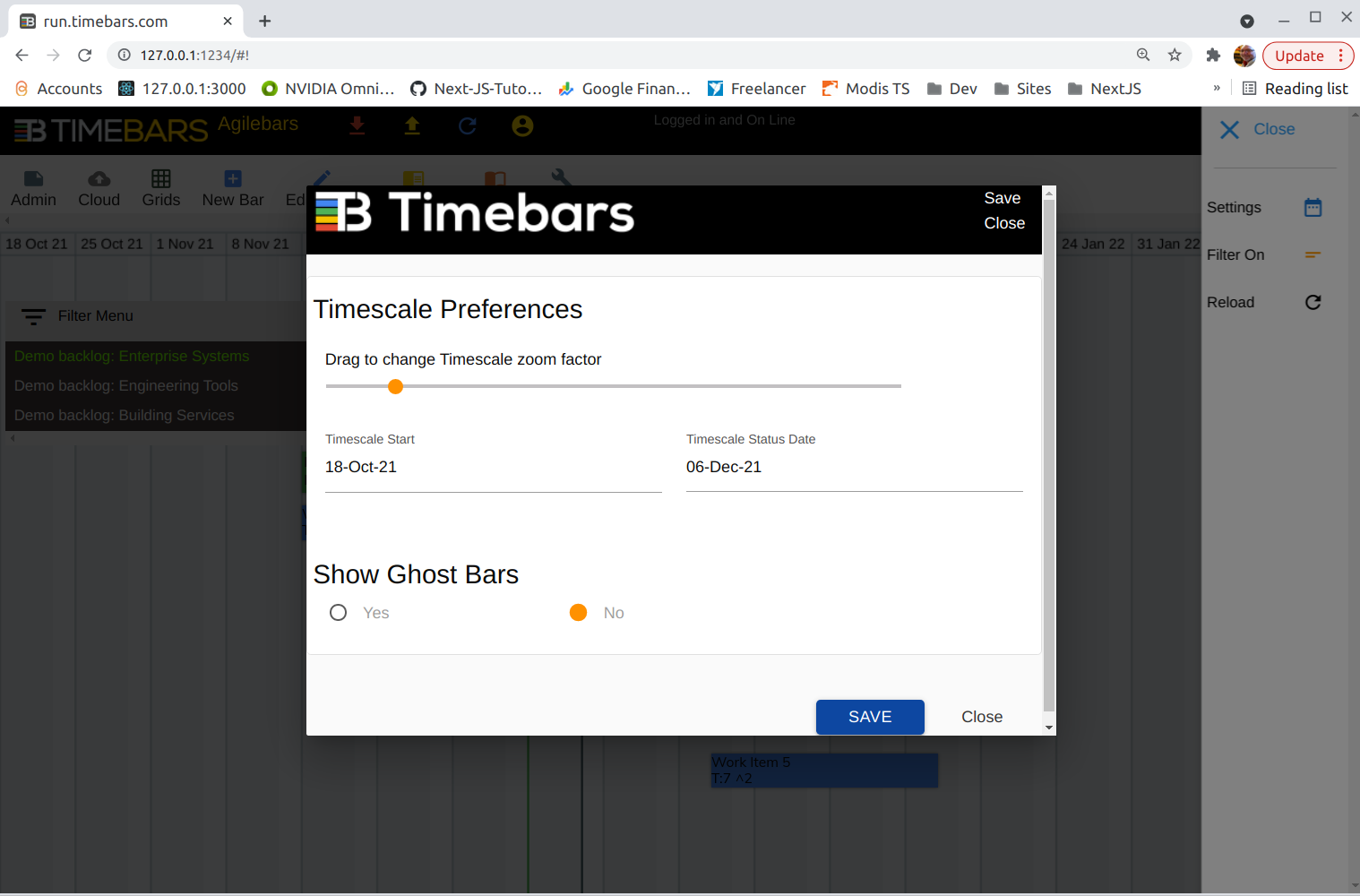
Task: Click Close at the dialog bottom
Action: pyautogui.click(x=981, y=717)
